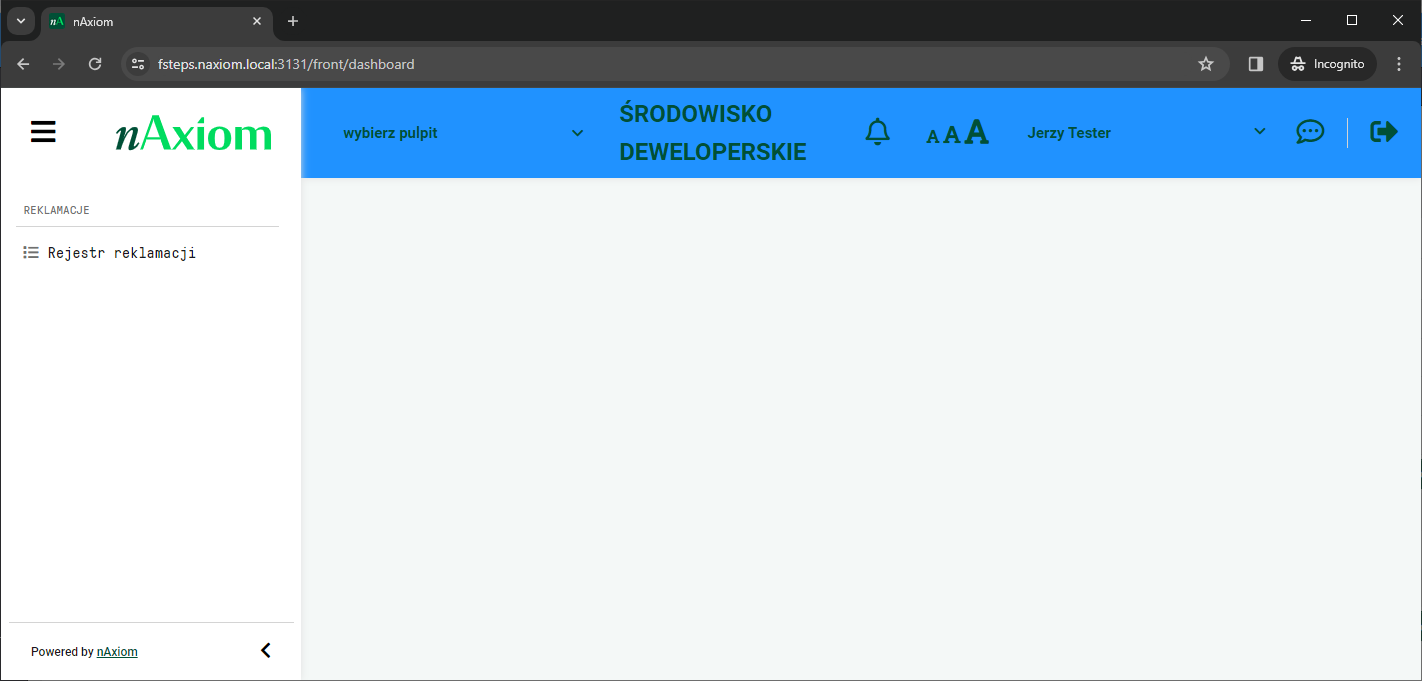This screenshot has width=1422, height=681.
Task: Select the largest font size A
Action: click(x=977, y=132)
